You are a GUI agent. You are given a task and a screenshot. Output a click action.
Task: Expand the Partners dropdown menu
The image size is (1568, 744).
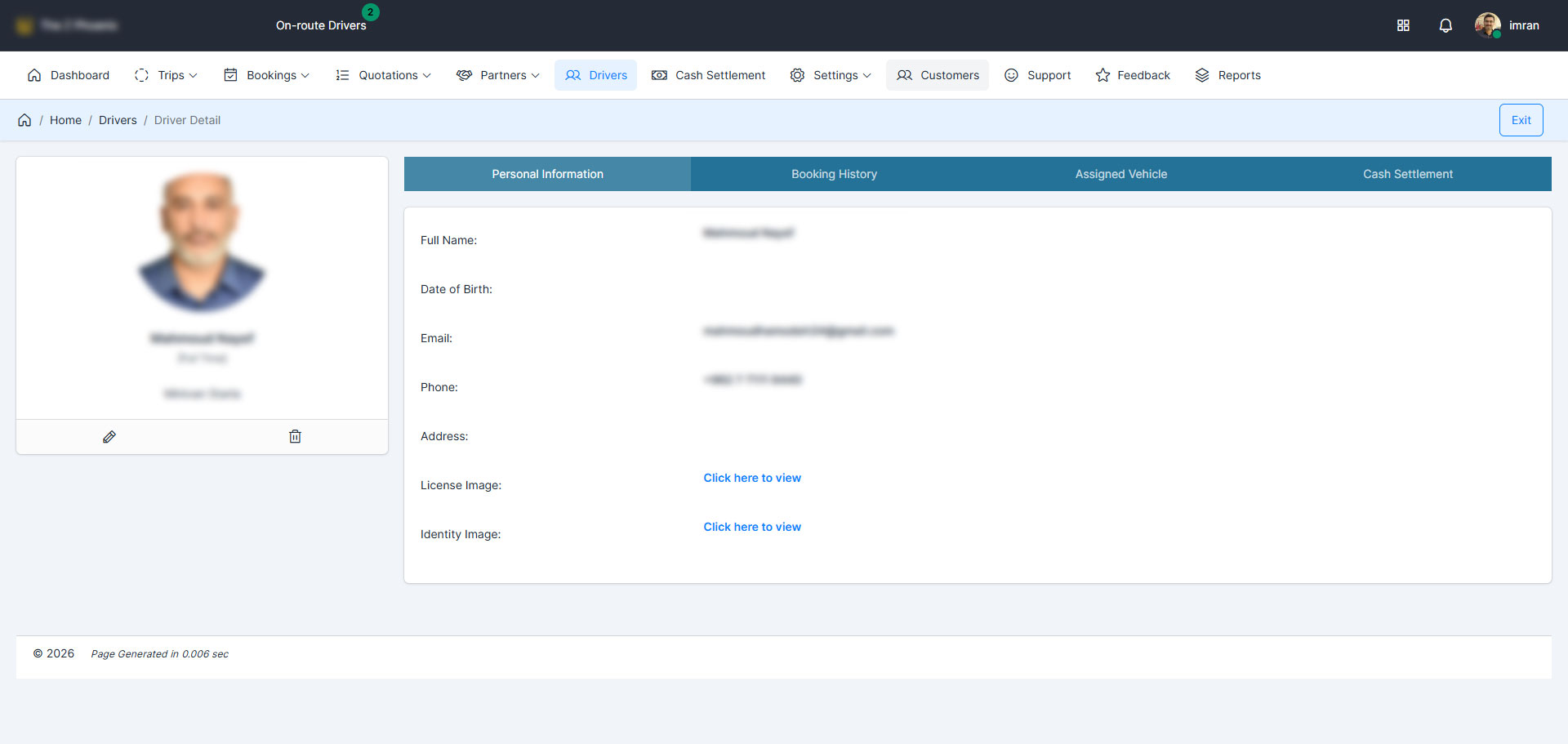point(497,75)
